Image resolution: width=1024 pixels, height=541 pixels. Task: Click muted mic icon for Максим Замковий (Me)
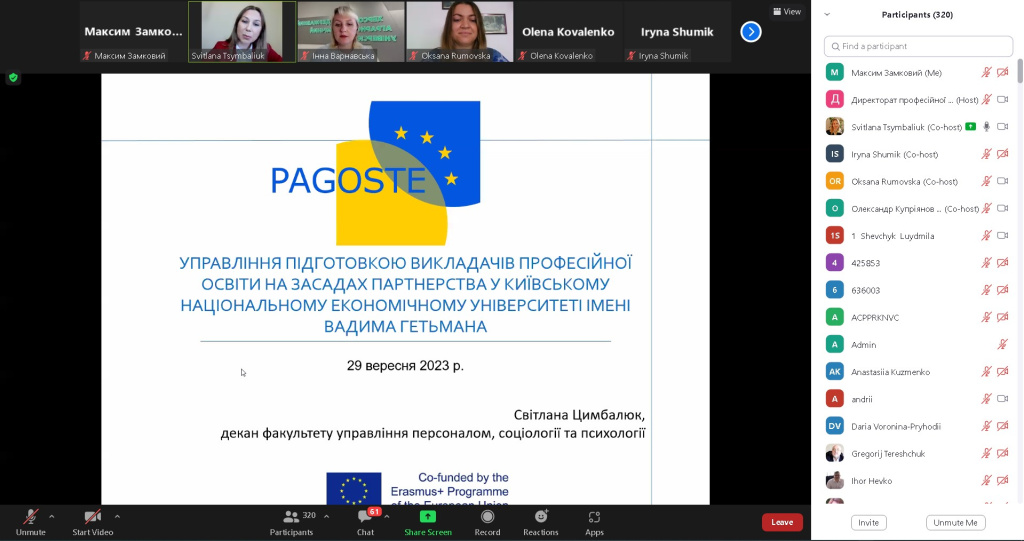pyautogui.click(x=987, y=73)
